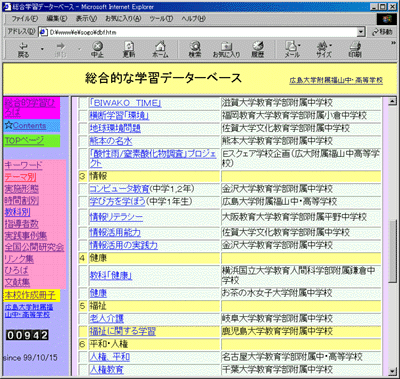
Task: Open the コンピュータ教育 link
Action: (x=119, y=189)
